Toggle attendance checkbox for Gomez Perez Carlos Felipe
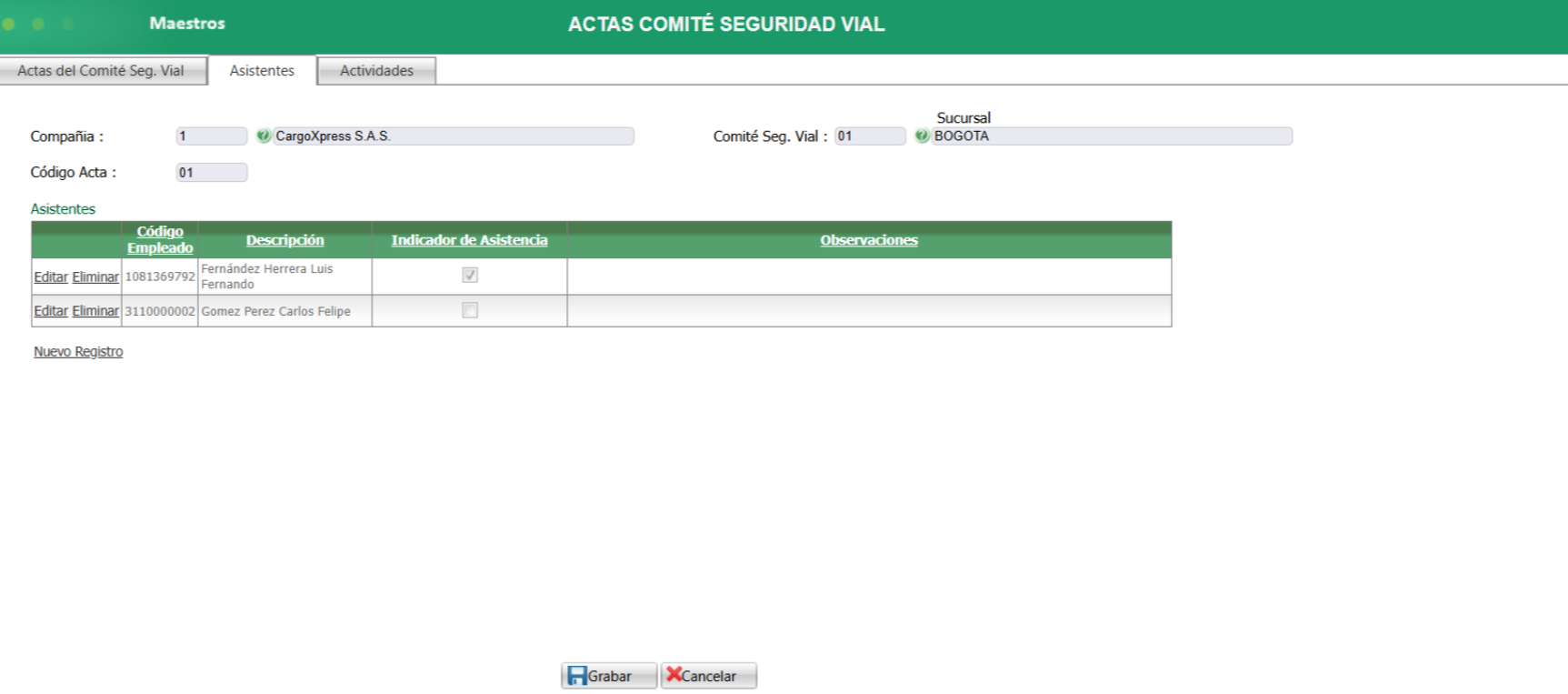The height and width of the screenshot is (694, 1568). tap(470, 310)
